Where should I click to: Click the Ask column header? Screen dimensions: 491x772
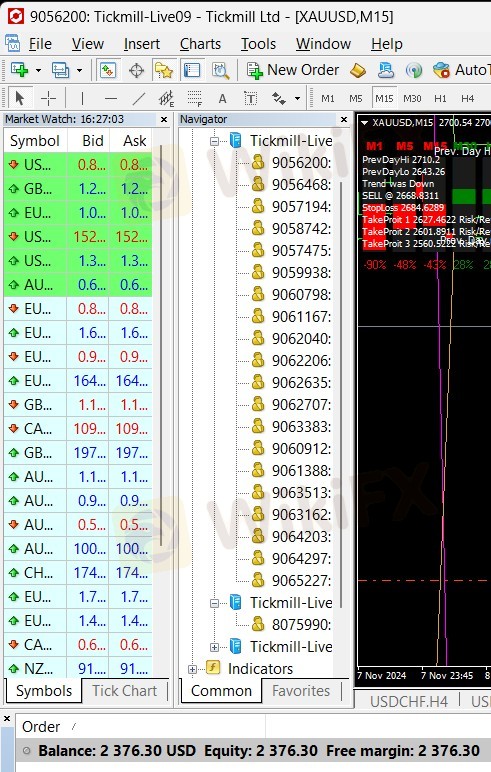[131, 141]
